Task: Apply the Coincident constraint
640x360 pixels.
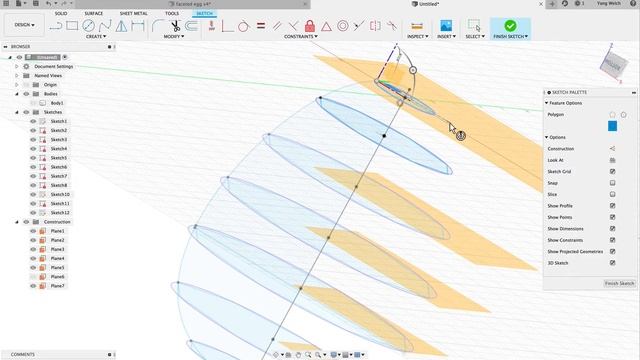Action: point(227,26)
